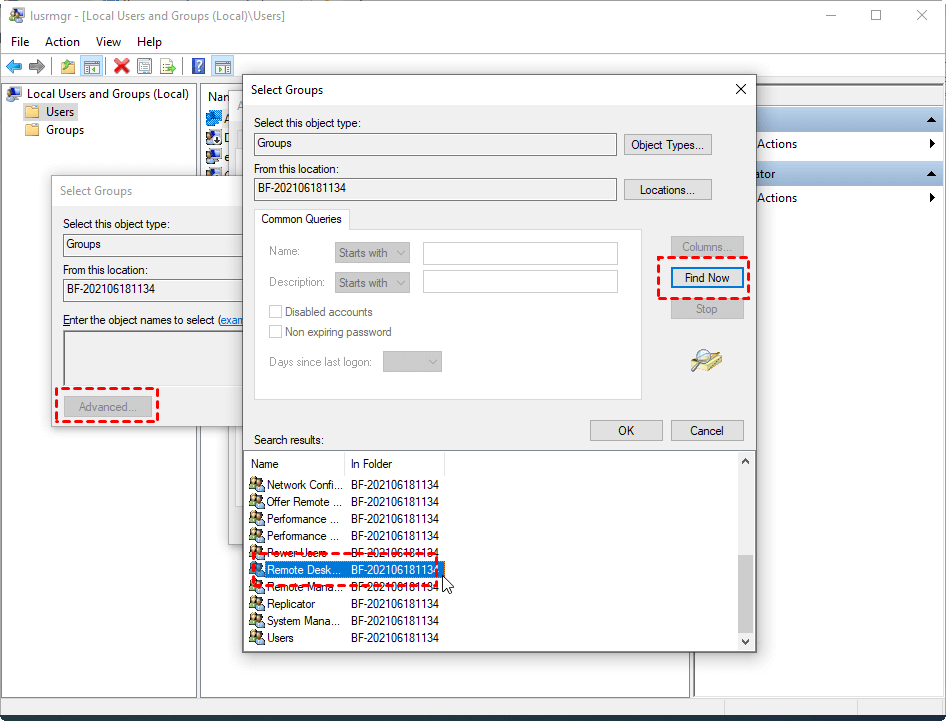
Task: Click the Up one level folder icon
Action: pos(67,67)
